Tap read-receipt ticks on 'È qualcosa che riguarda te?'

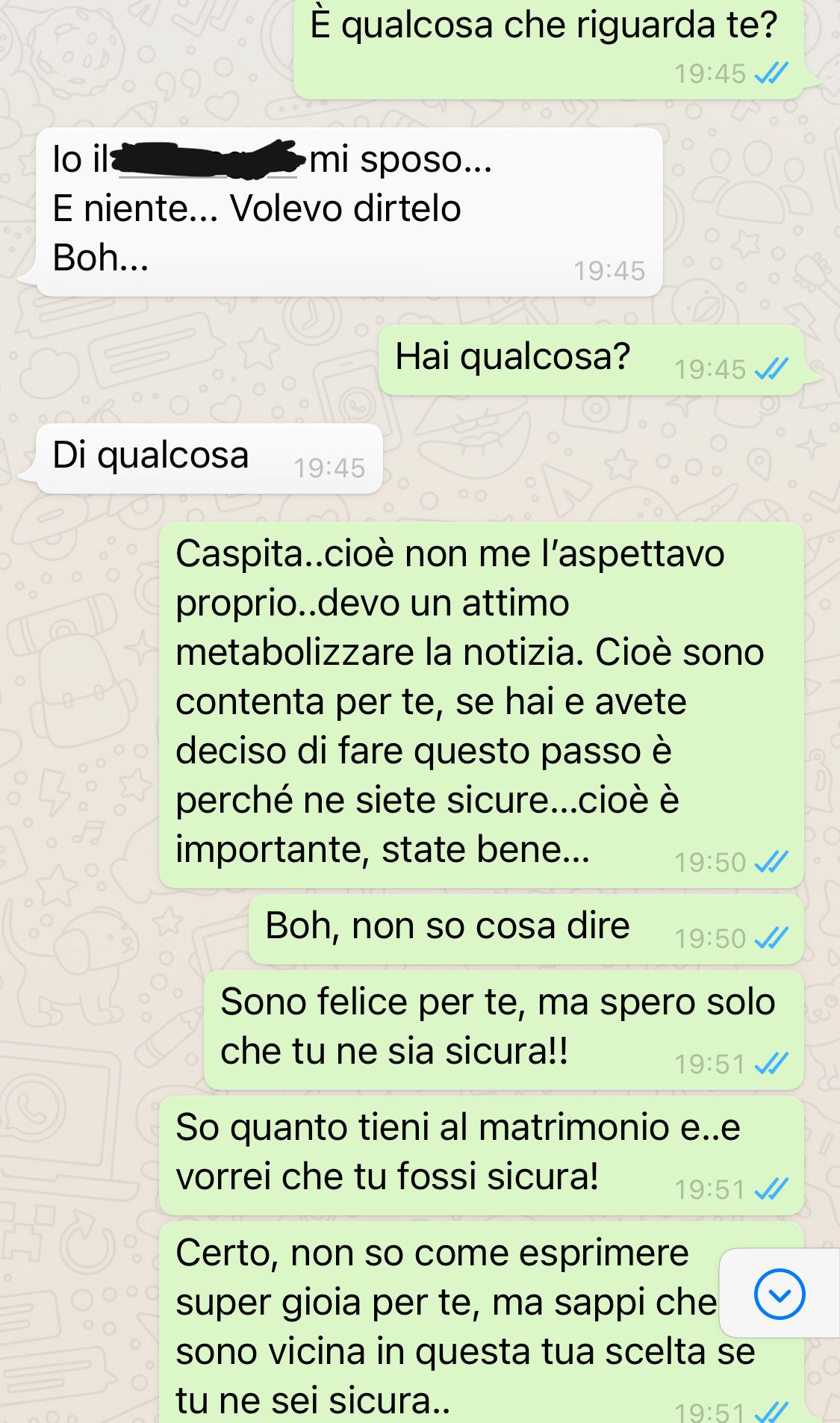coord(771,73)
